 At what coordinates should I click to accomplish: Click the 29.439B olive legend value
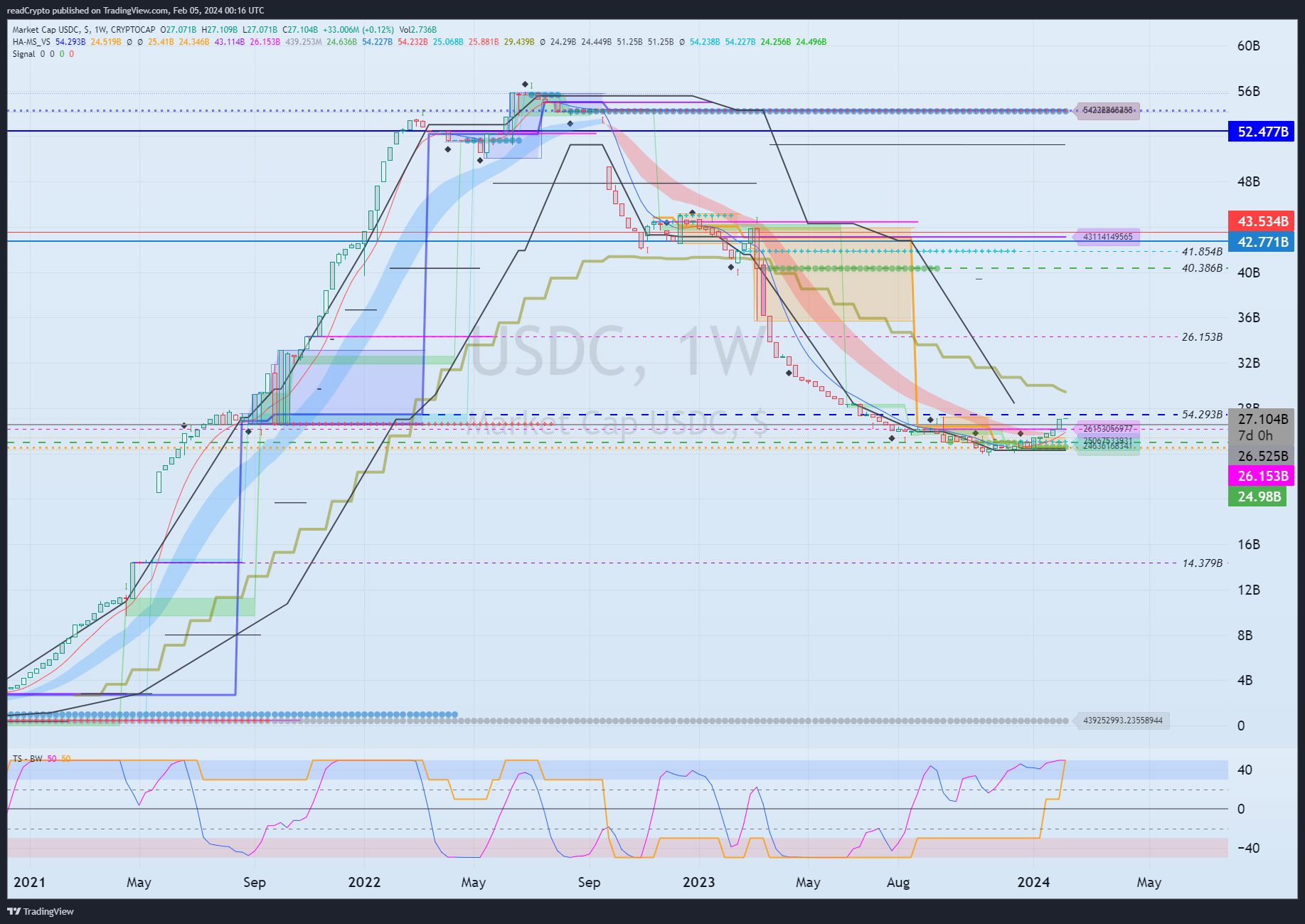pyautogui.click(x=519, y=42)
